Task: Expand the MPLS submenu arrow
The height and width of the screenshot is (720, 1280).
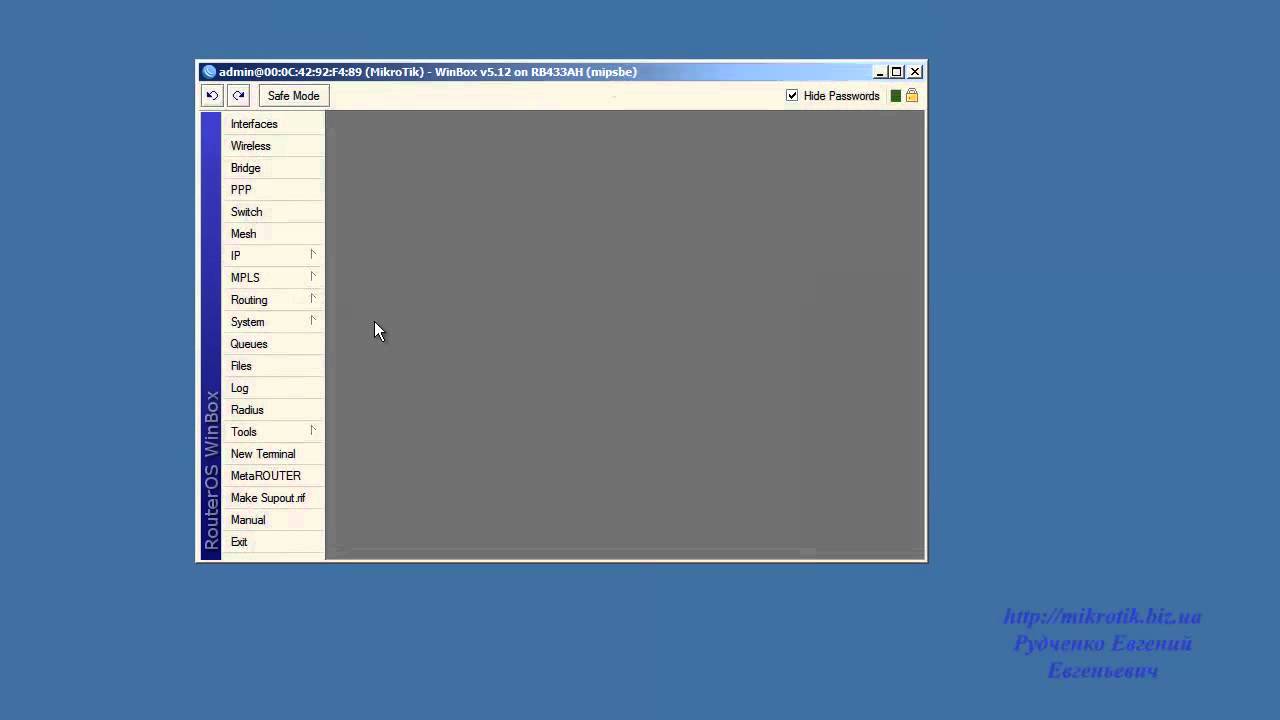Action: 313,277
